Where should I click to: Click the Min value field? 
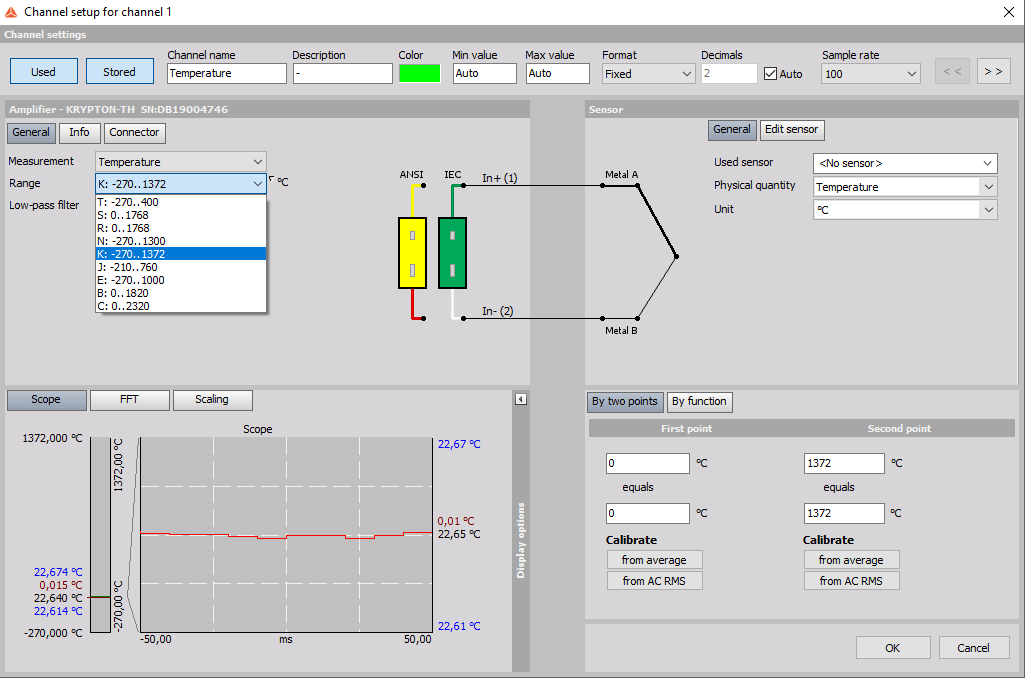[x=485, y=73]
